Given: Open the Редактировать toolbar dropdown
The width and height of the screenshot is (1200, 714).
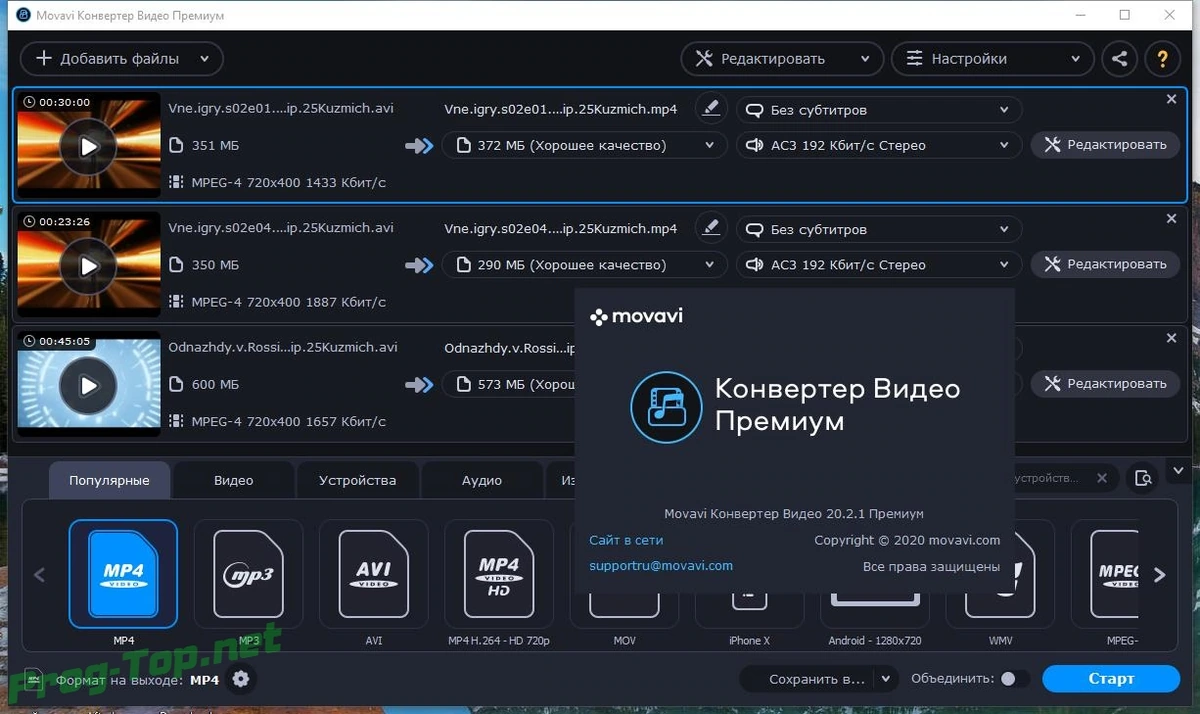Looking at the screenshot, I should (x=782, y=59).
